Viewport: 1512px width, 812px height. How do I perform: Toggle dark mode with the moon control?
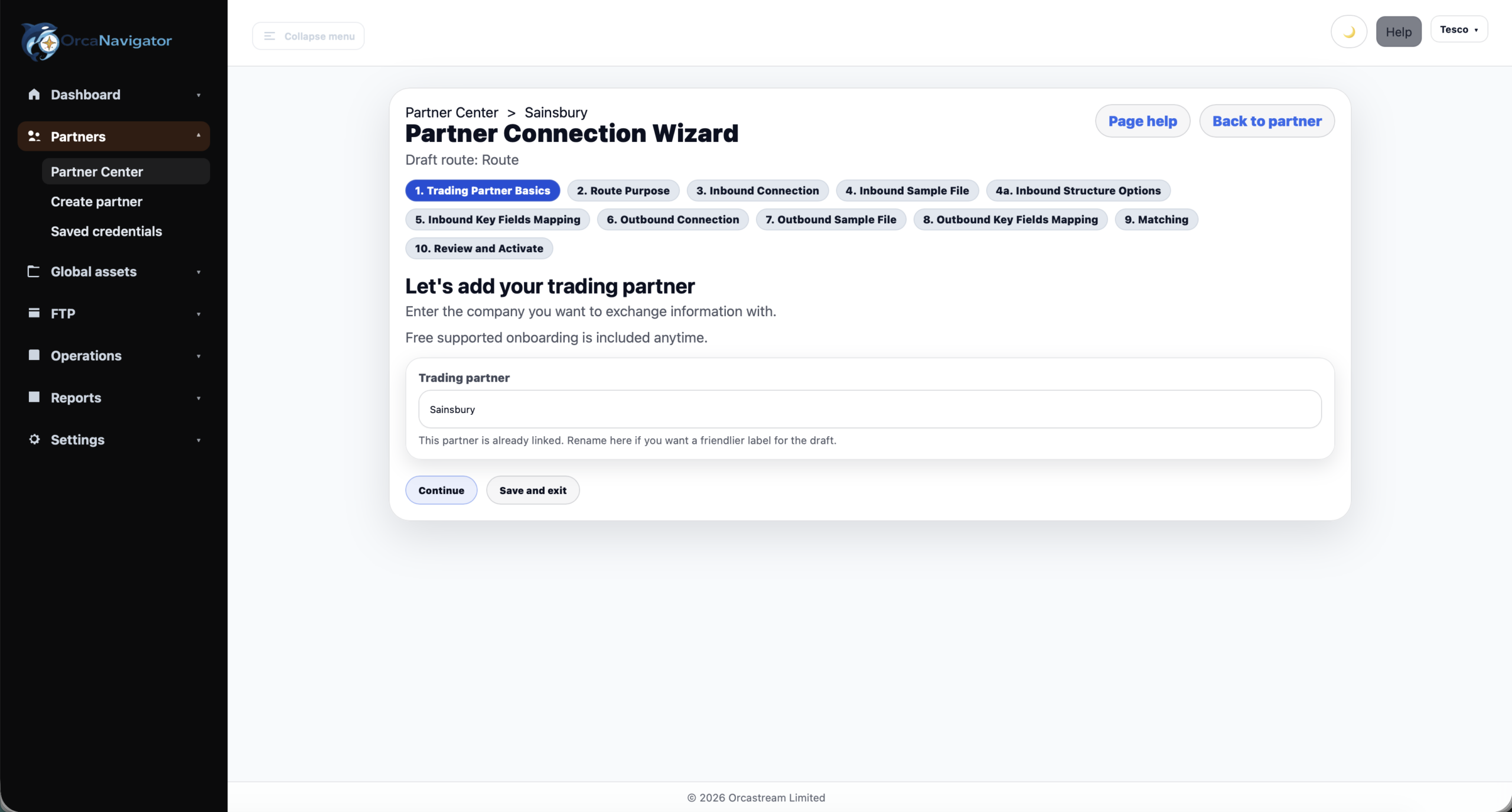[x=1348, y=31]
